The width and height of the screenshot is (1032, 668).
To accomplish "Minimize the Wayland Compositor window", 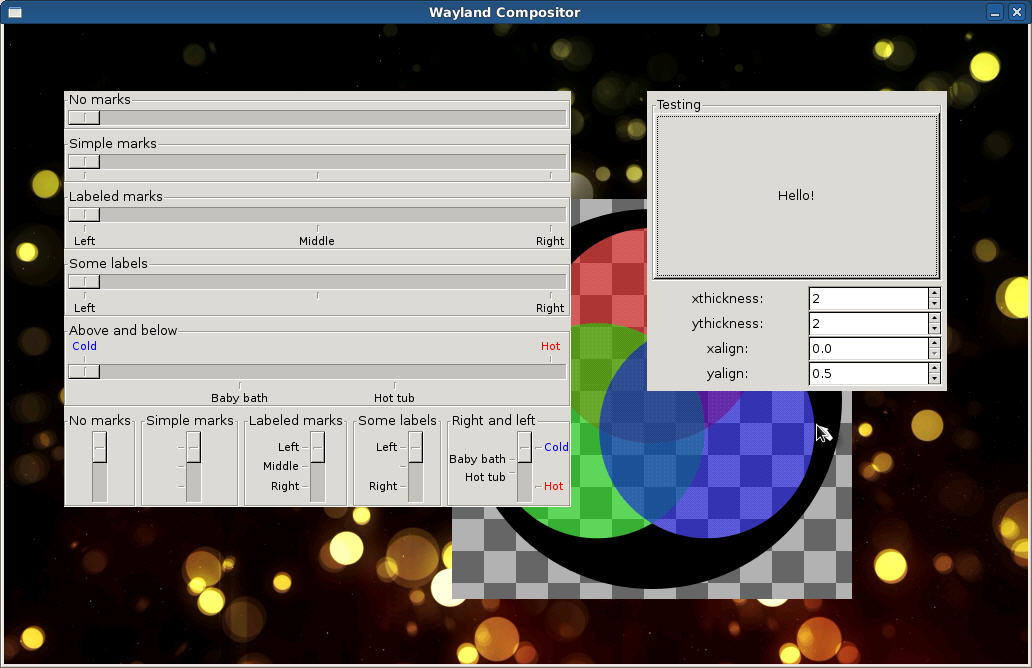I will point(993,11).
